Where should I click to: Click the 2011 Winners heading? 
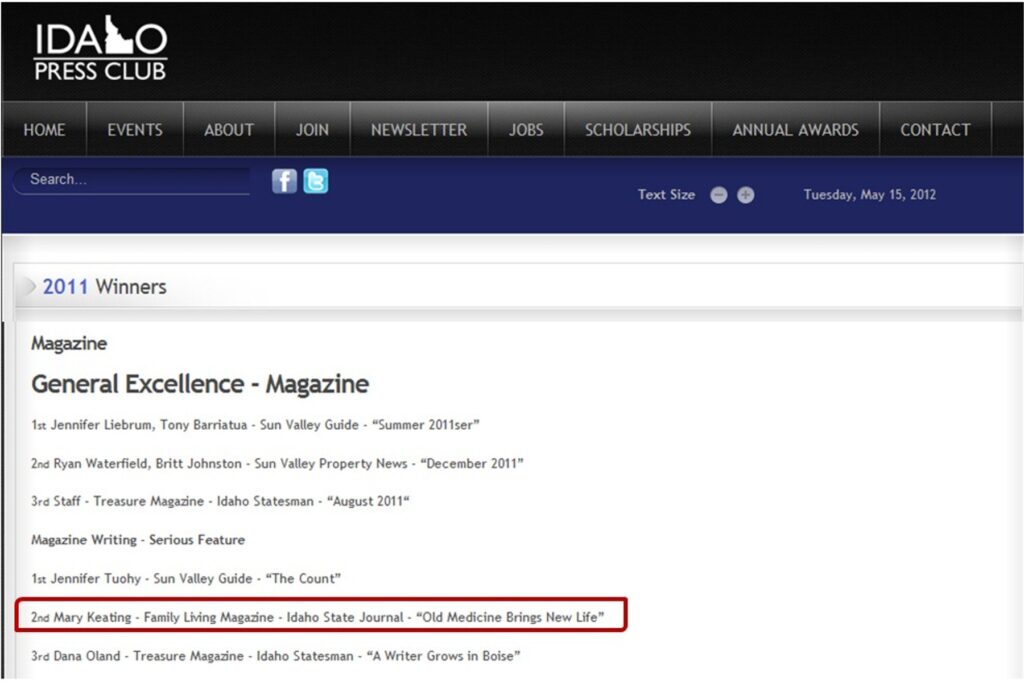[x=104, y=287]
